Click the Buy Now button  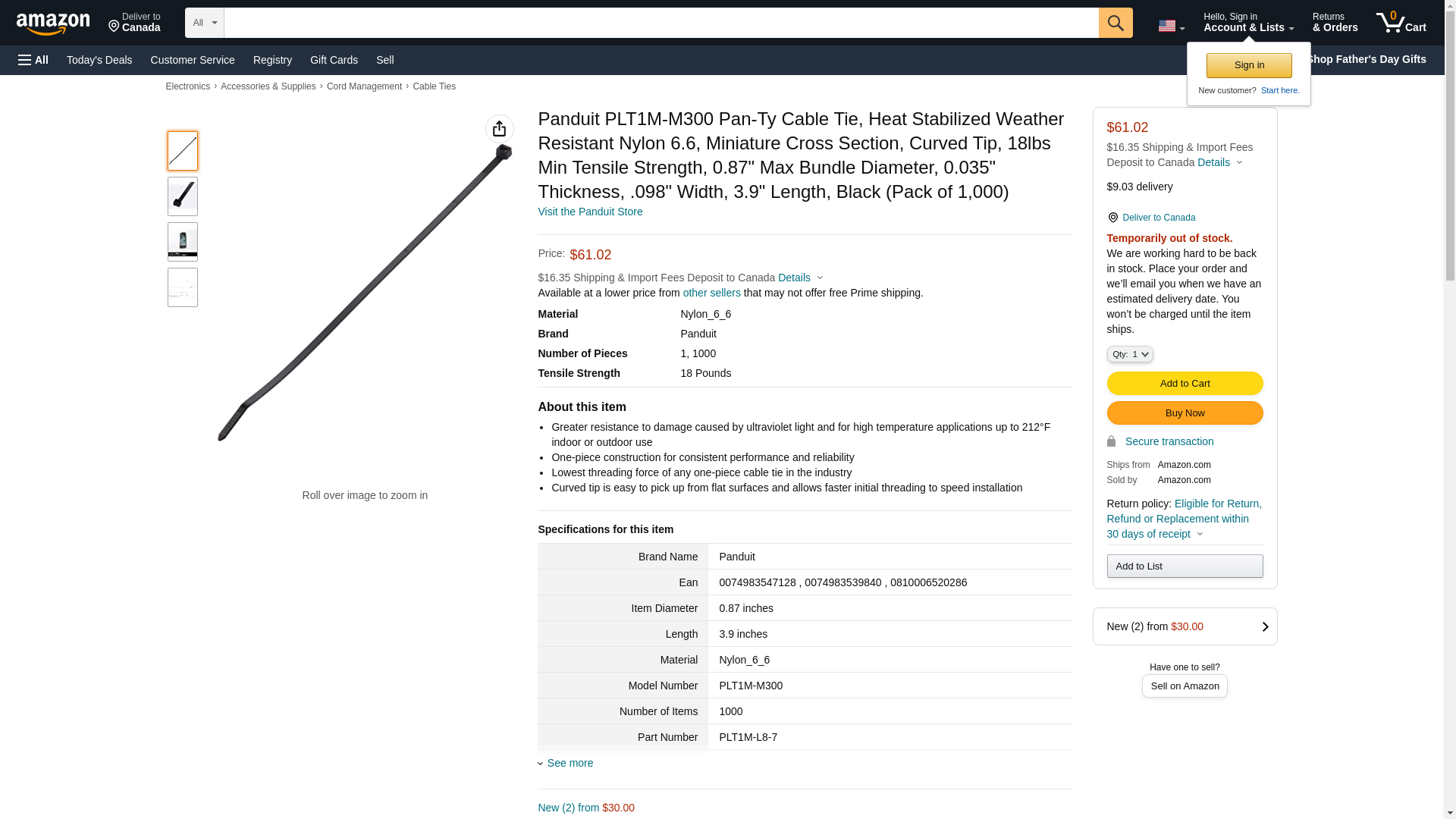1184,413
